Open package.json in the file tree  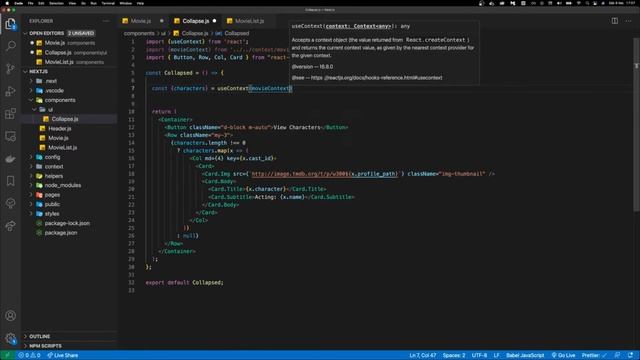pos(61,233)
